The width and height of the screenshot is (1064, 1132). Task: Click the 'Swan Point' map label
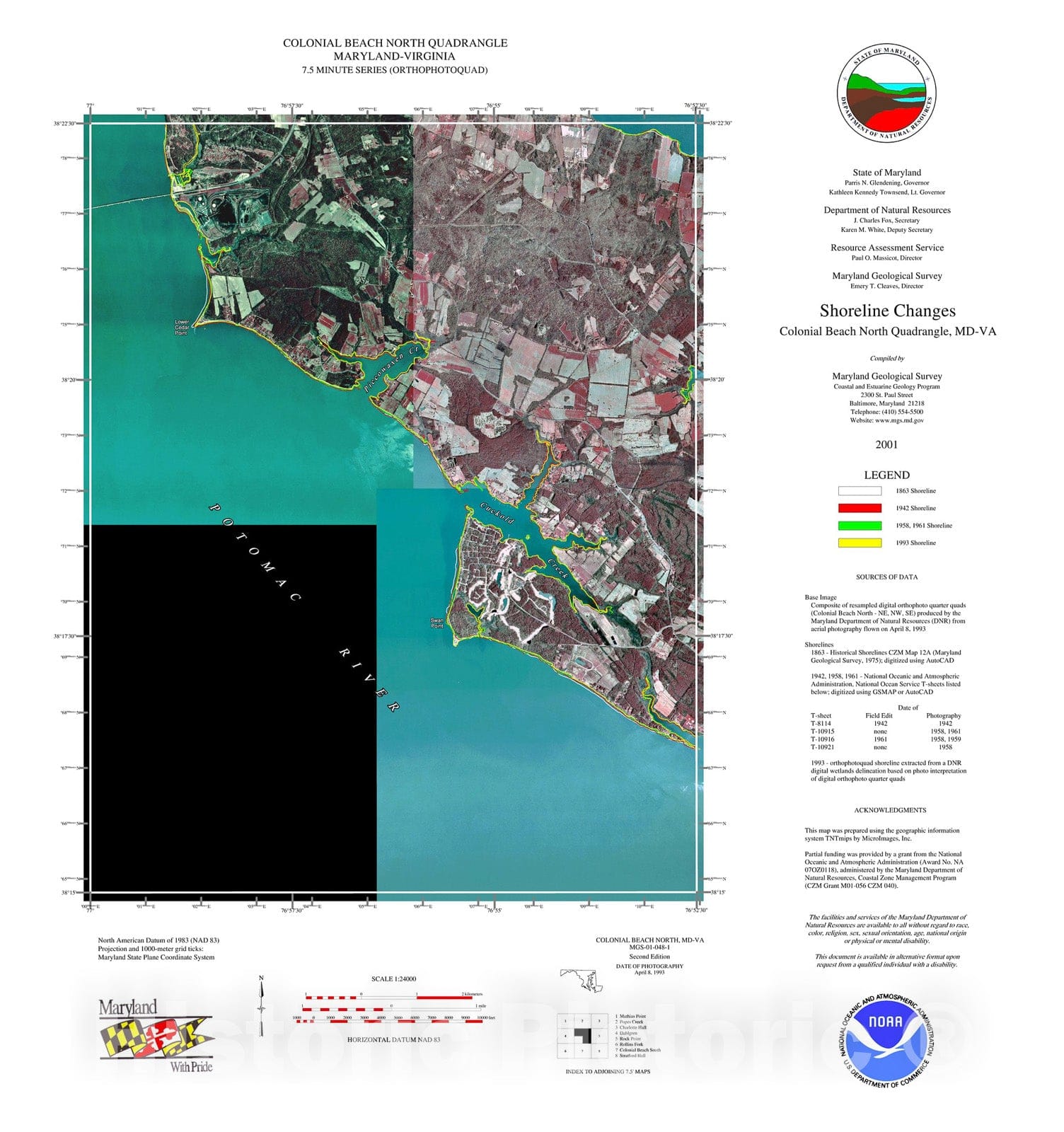pyautogui.click(x=436, y=623)
